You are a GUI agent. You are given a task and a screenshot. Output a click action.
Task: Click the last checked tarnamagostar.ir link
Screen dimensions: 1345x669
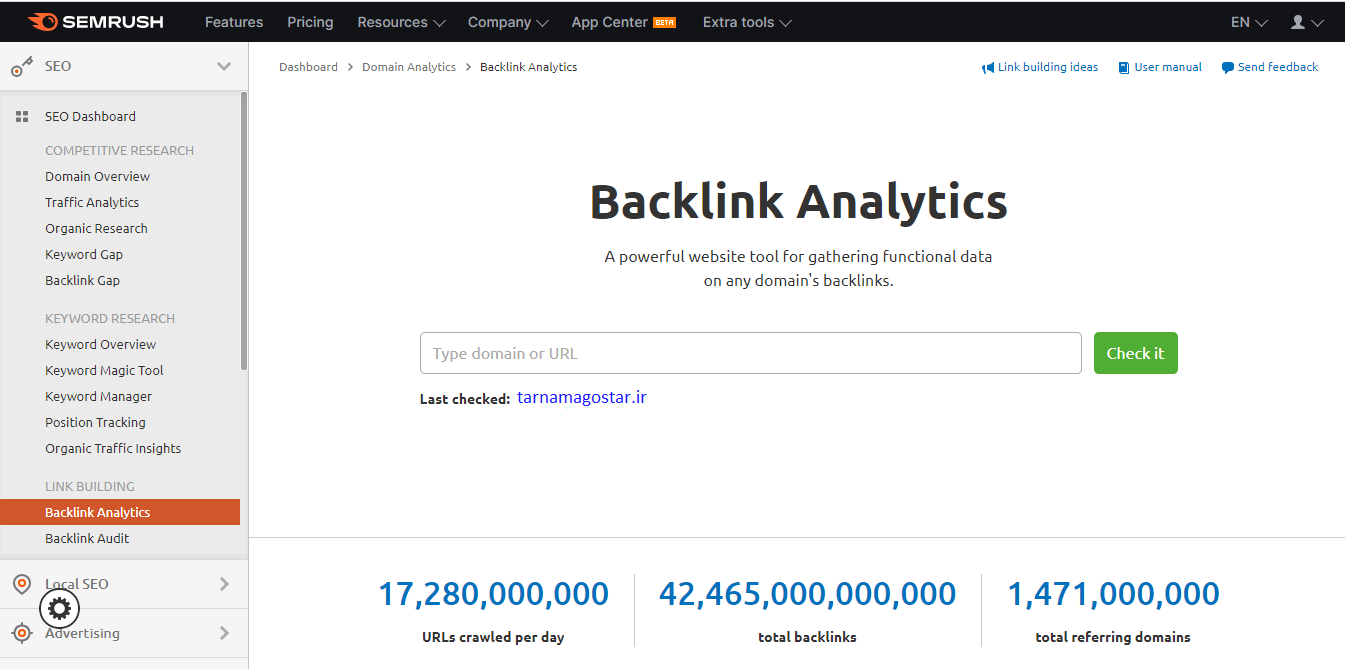[x=582, y=398]
